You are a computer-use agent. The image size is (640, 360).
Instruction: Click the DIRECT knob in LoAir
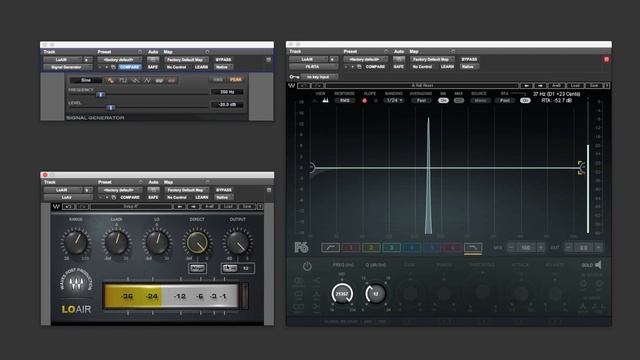click(197, 242)
